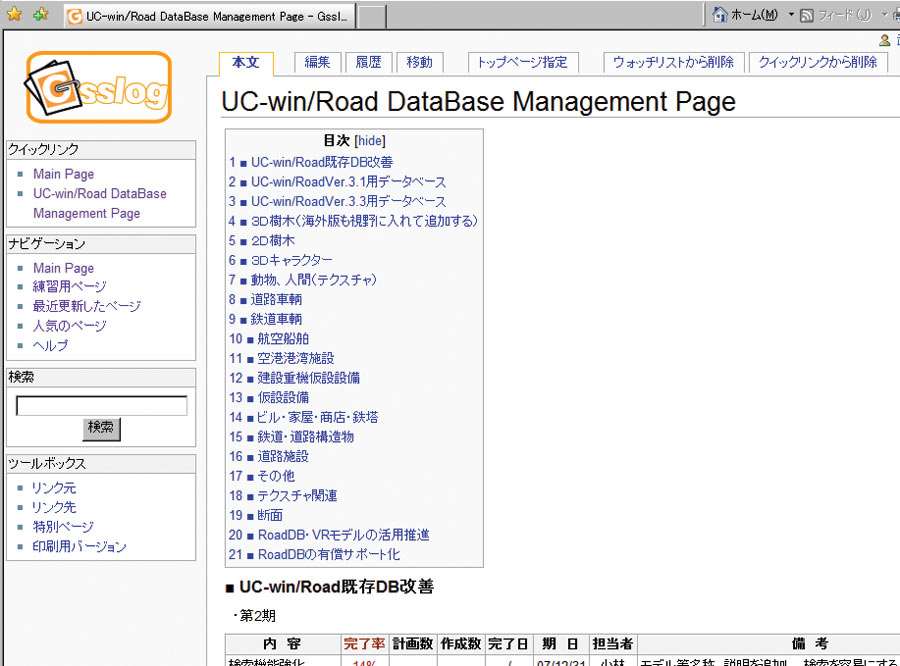Viewport: 900px width, 666px height.
Task: Open 特別ページ link
Action: (63, 527)
